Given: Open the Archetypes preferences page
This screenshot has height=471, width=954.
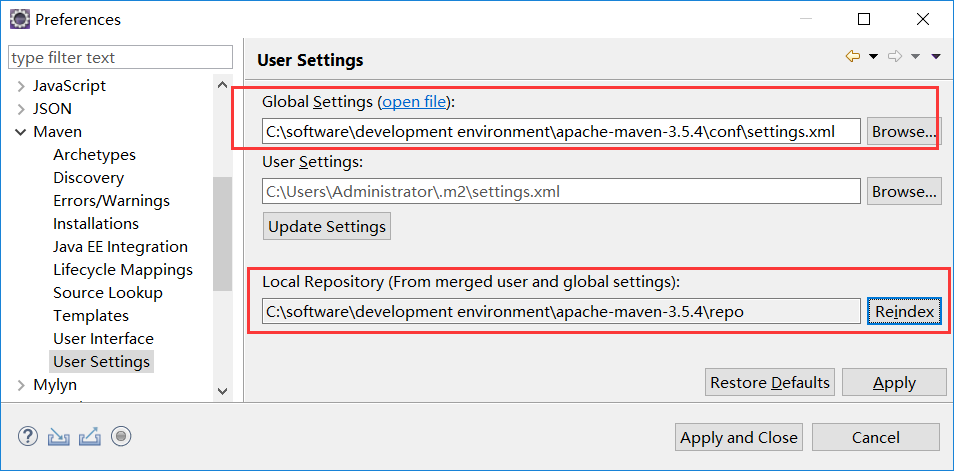Looking at the screenshot, I should click(x=94, y=155).
